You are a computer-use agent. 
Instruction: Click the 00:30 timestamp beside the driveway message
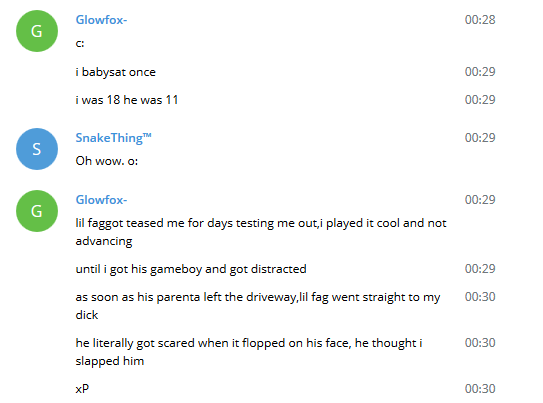click(480, 297)
